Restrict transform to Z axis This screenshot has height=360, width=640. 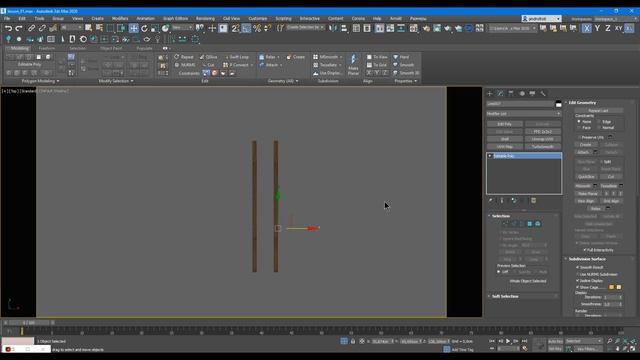click(608, 28)
